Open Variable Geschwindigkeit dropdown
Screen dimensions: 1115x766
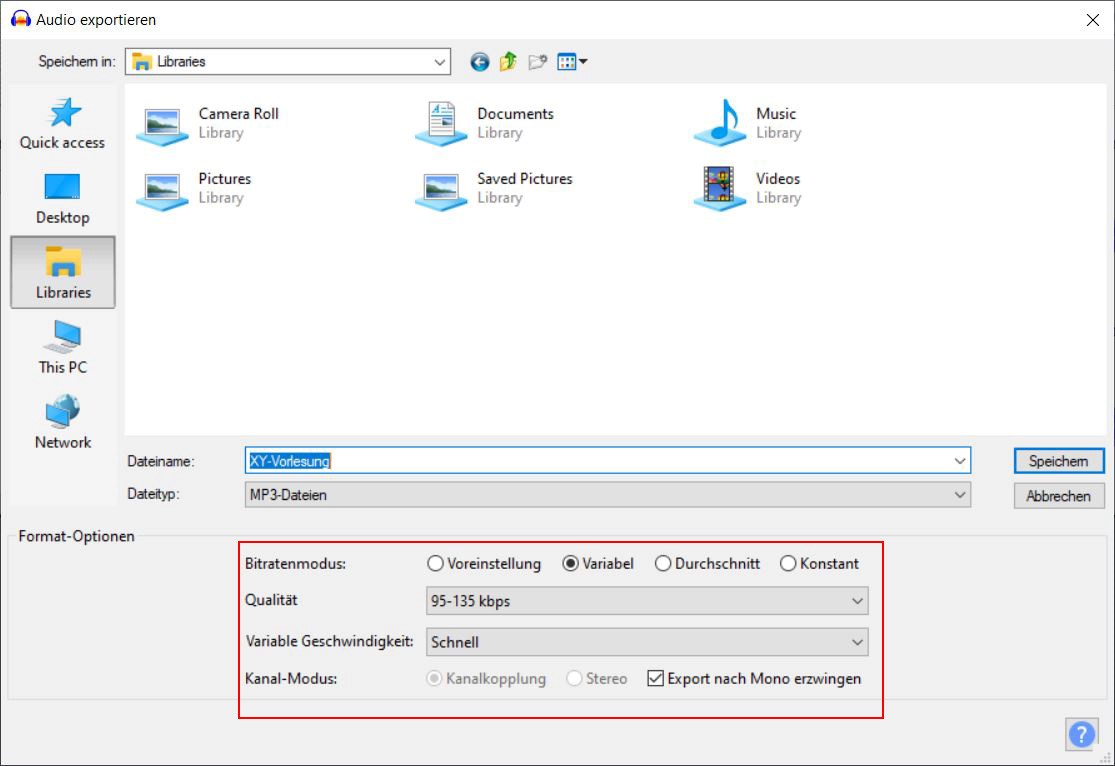point(647,642)
